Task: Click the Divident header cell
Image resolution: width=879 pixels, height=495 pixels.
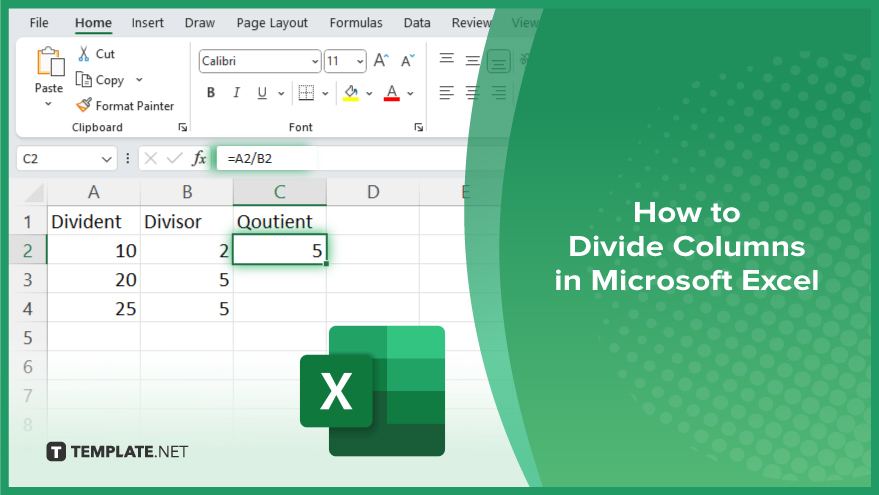Action: click(x=94, y=221)
